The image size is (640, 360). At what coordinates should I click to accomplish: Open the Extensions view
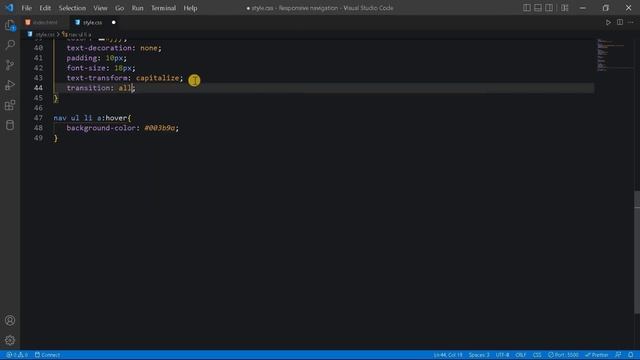click(x=10, y=105)
